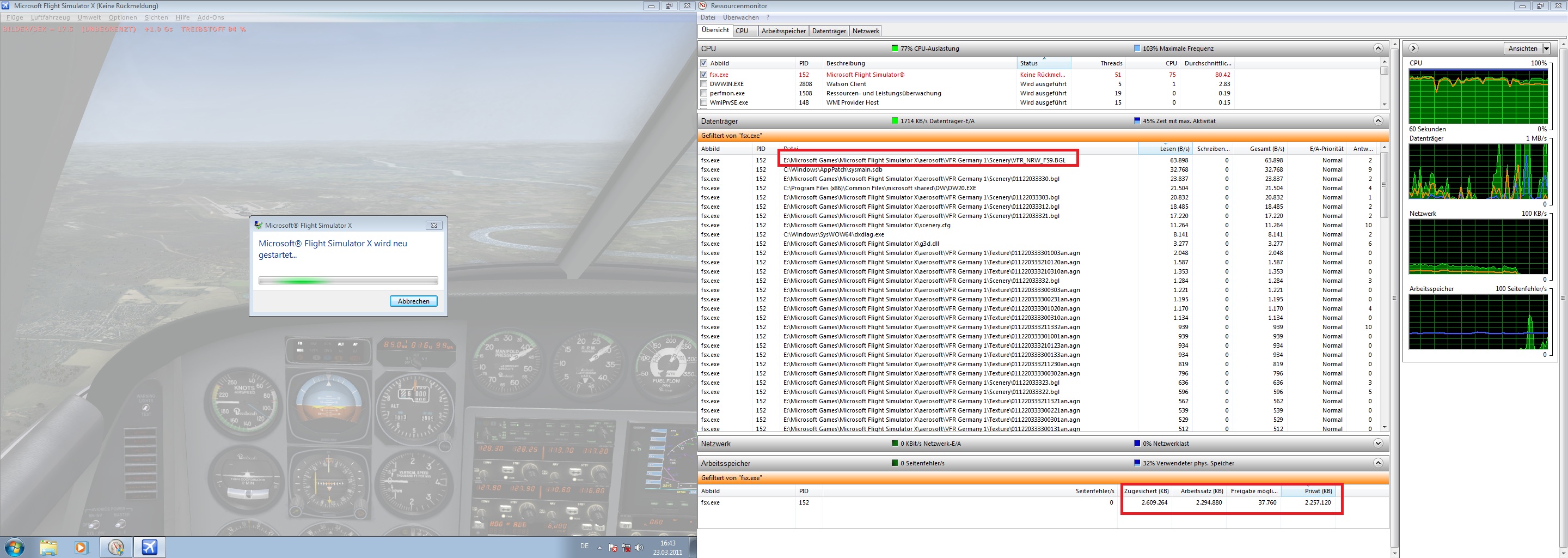Launch Windows Media Player from the taskbar

tap(82, 547)
